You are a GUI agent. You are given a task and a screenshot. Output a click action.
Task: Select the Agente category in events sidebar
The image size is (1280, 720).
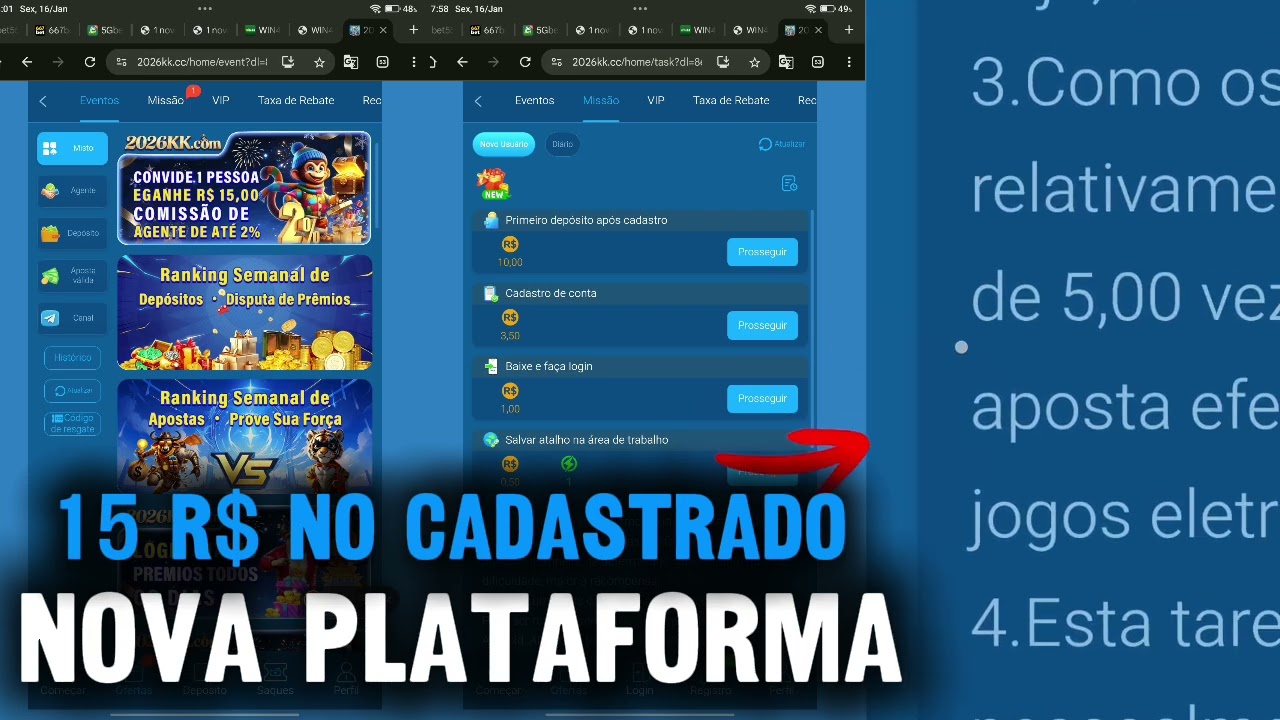tap(72, 190)
